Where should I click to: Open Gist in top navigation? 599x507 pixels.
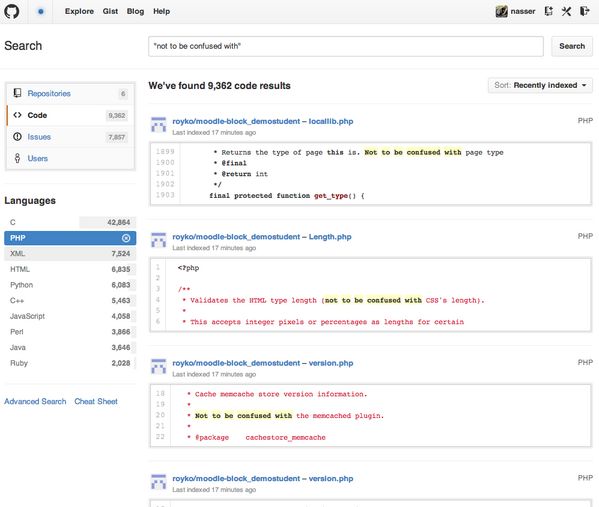110,11
